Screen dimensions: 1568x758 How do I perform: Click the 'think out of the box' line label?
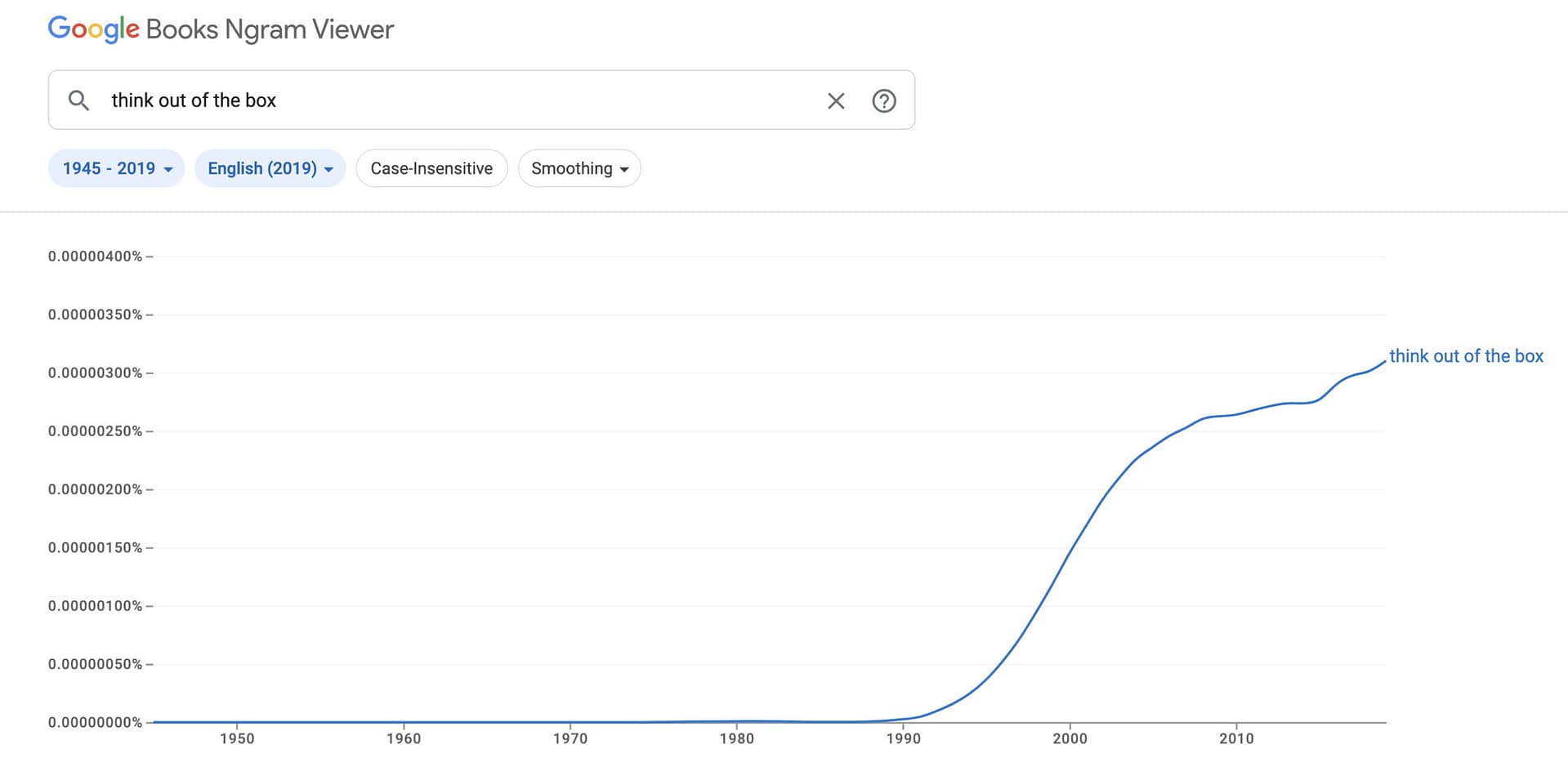(1466, 356)
